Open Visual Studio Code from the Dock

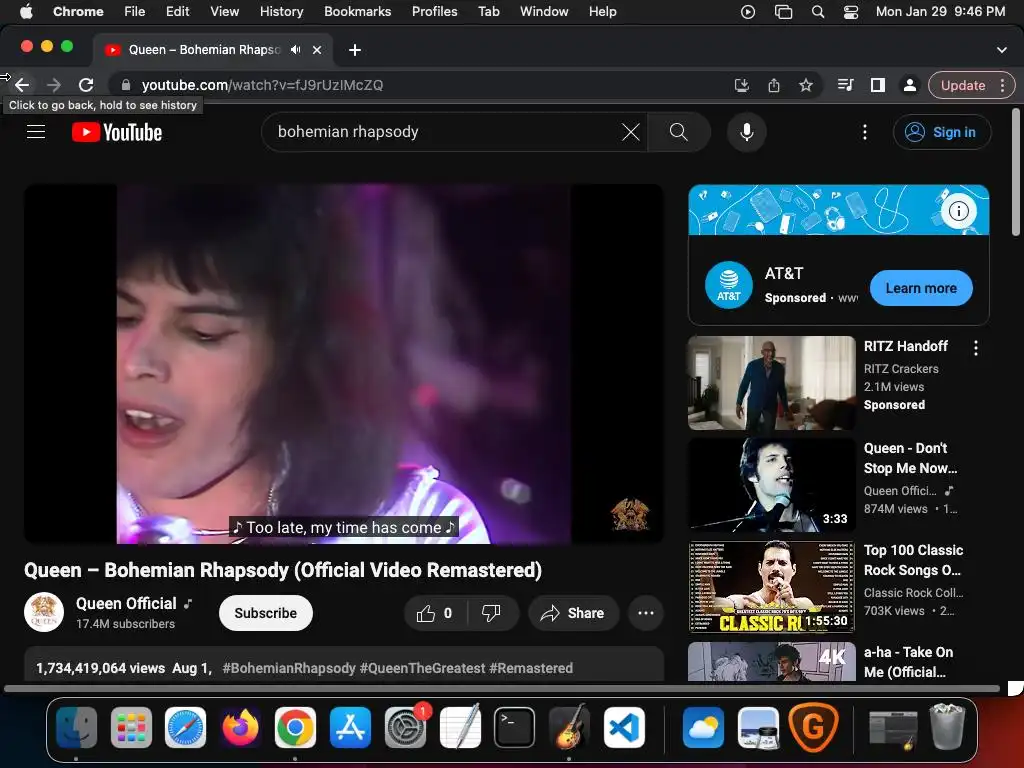click(x=624, y=727)
